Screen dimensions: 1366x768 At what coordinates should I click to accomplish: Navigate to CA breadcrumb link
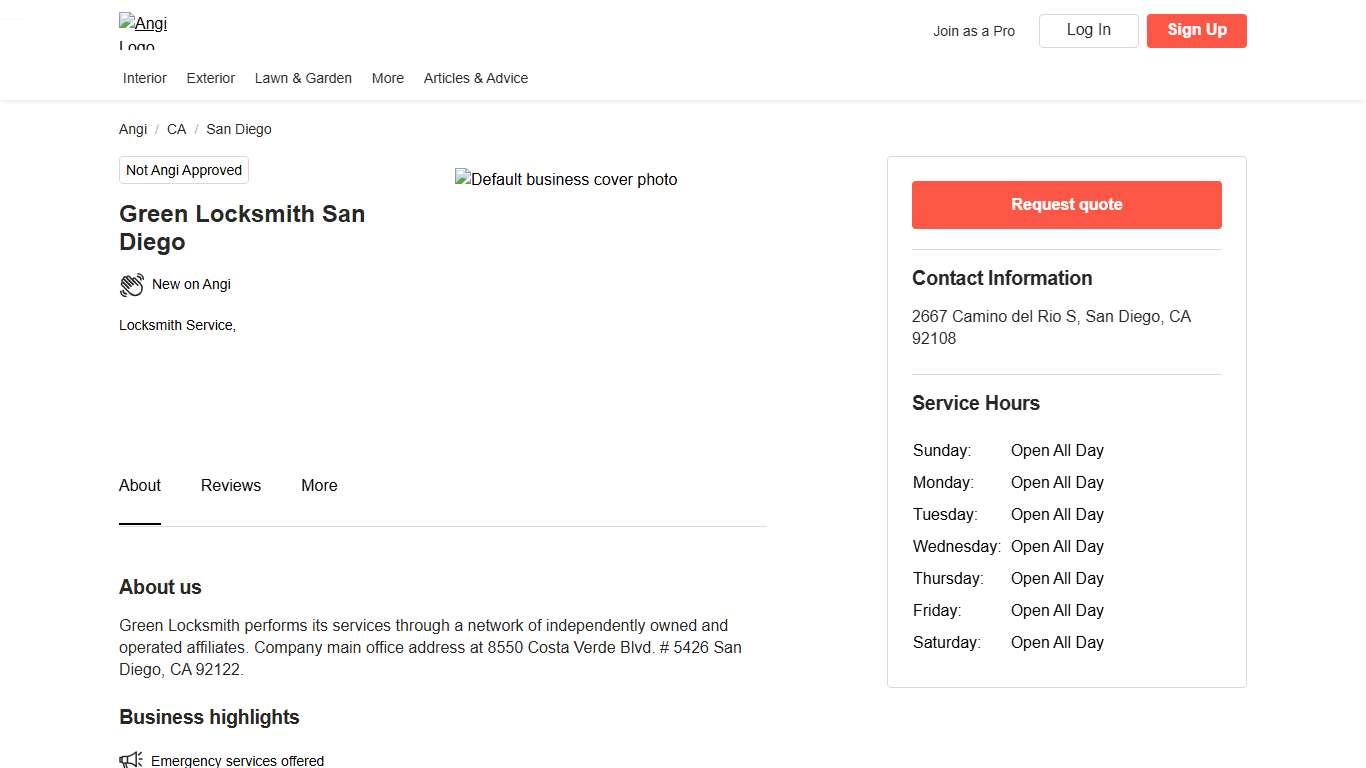[x=176, y=129]
